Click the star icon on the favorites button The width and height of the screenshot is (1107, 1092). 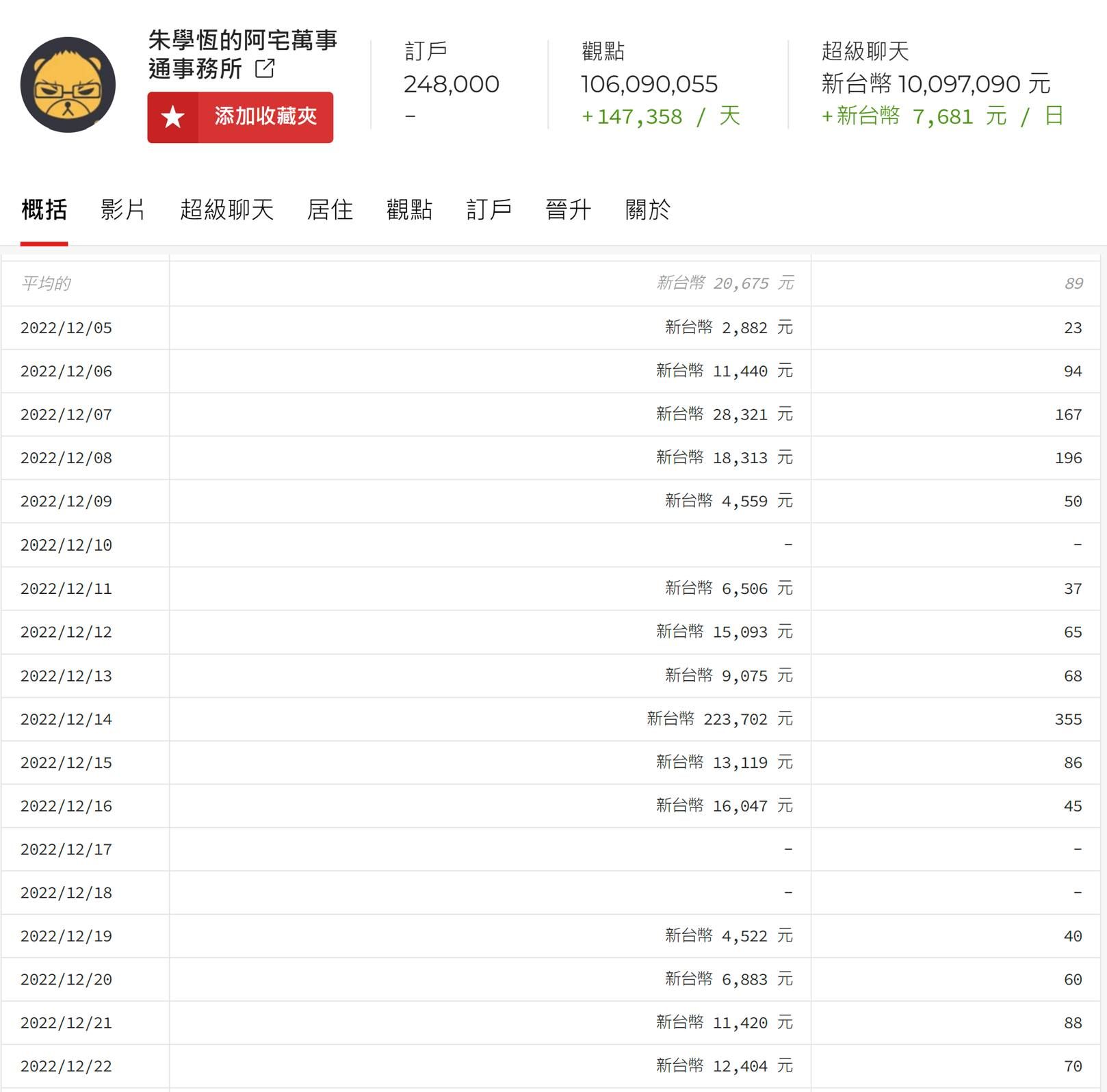(x=172, y=117)
